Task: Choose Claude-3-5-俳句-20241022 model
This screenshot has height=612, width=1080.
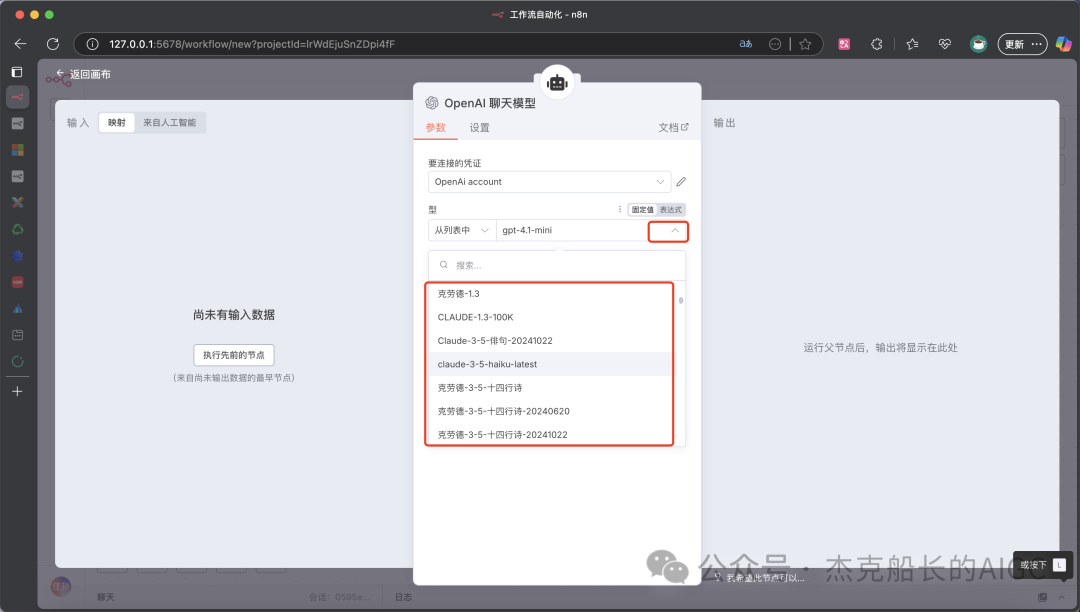Action: (549, 341)
